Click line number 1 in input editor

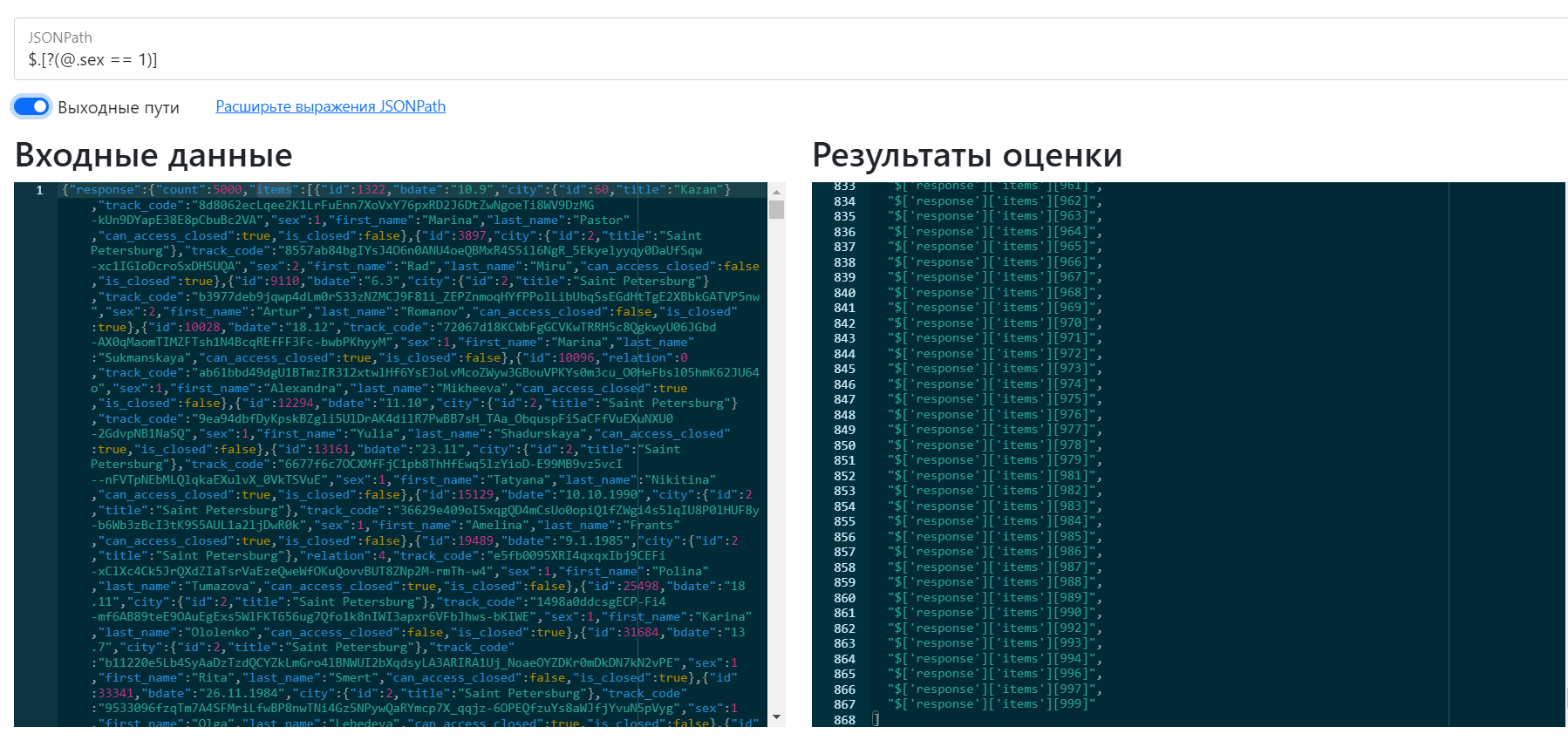[x=39, y=190]
